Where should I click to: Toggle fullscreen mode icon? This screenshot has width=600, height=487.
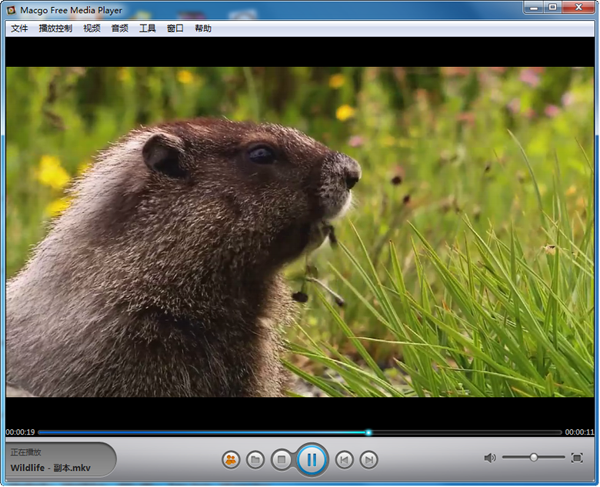tap(577, 458)
